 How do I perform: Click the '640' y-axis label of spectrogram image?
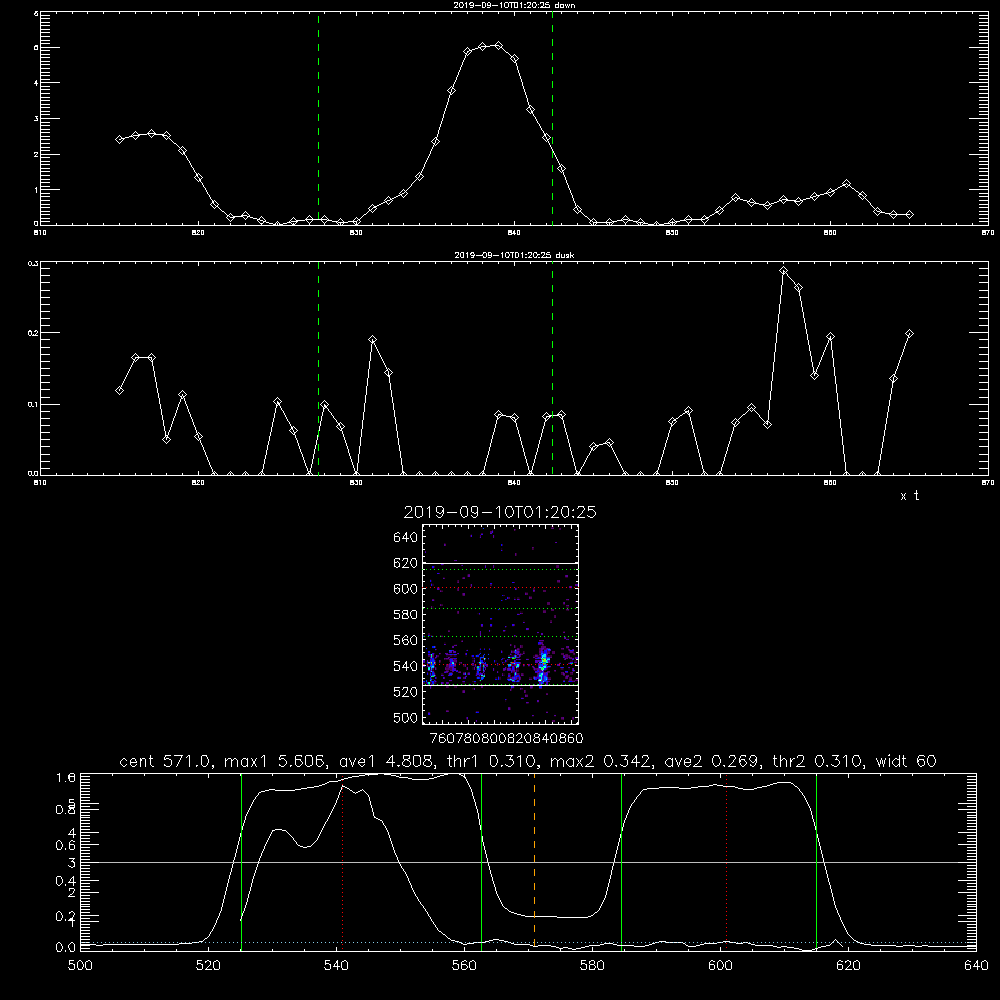coord(406,537)
